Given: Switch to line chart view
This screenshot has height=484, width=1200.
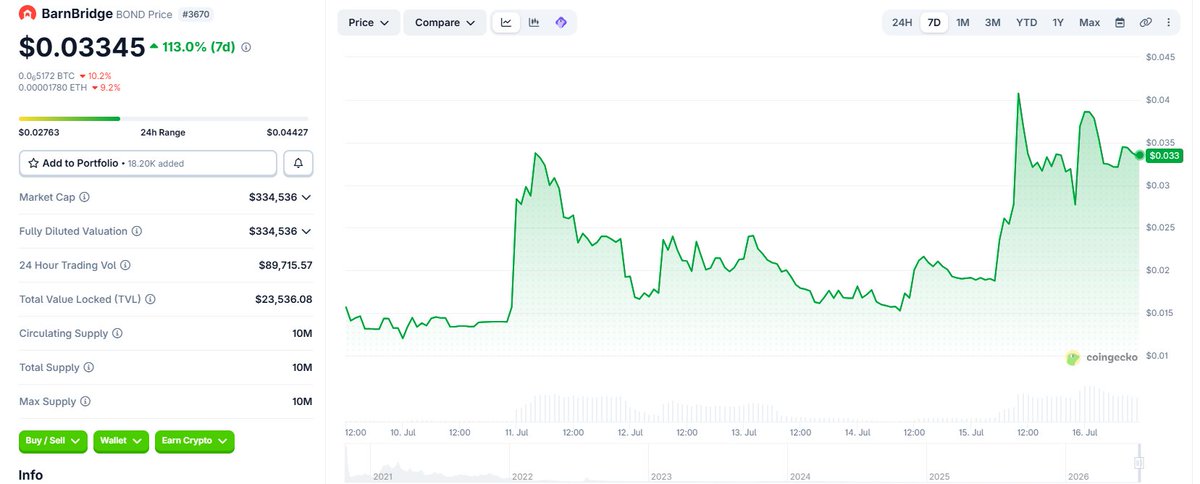Looking at the screenshot, I should 507,22.
